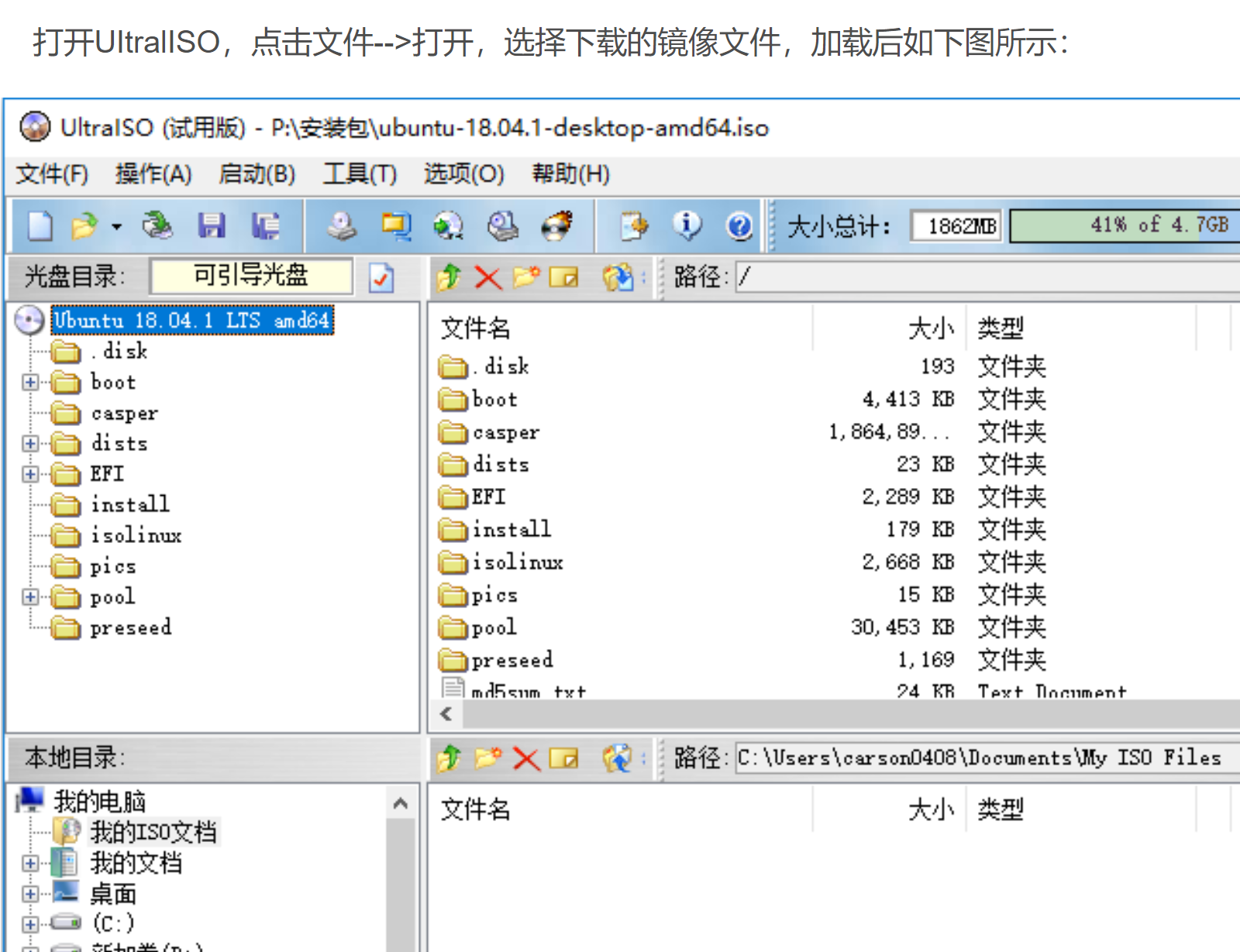Click the local pane Add to disc icon

(x=618, y=758)
